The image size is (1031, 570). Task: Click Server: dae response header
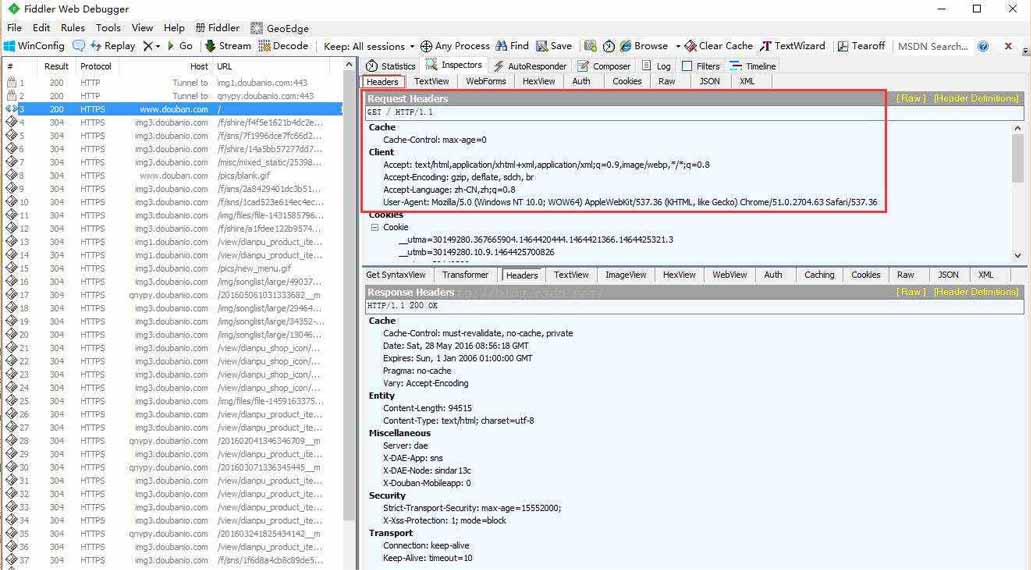pyautogui.click(x=405, y=446)
